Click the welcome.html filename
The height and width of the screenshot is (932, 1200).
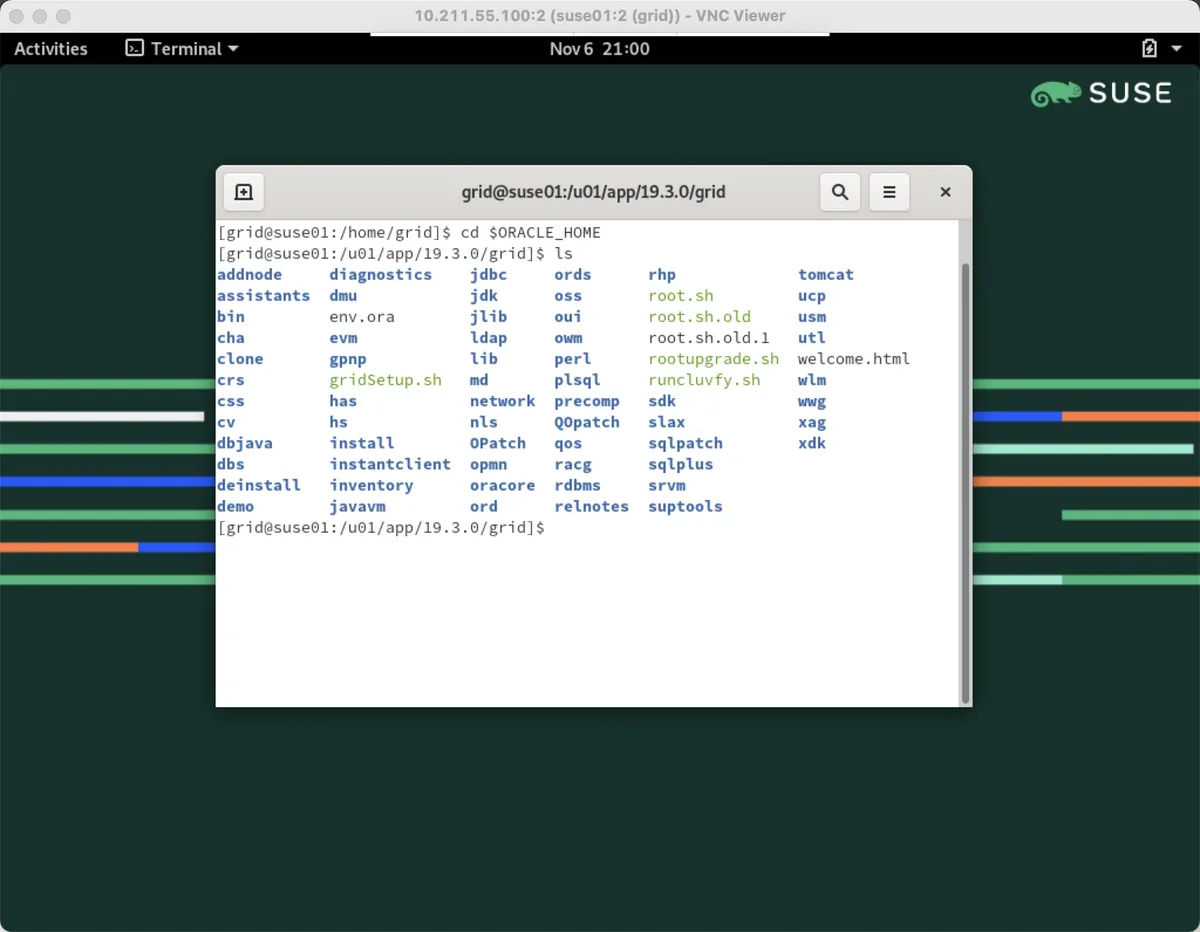click(x=853, y=358)
